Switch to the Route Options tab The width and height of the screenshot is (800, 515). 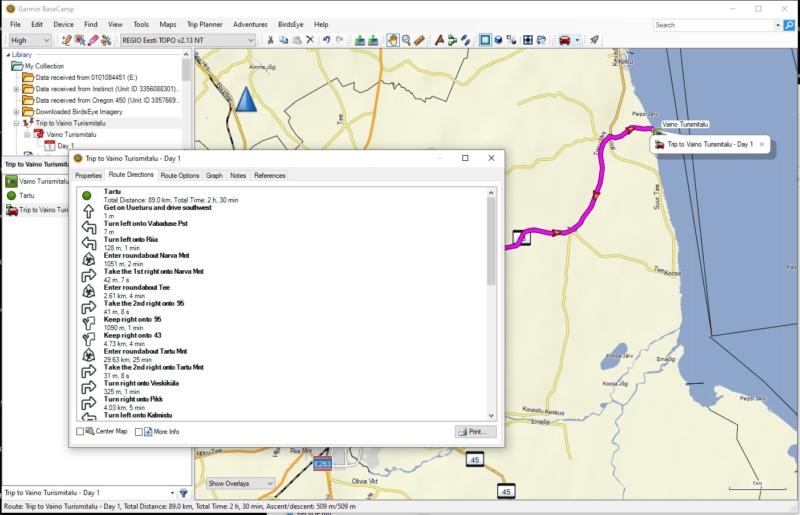click(x=180, y=176)
